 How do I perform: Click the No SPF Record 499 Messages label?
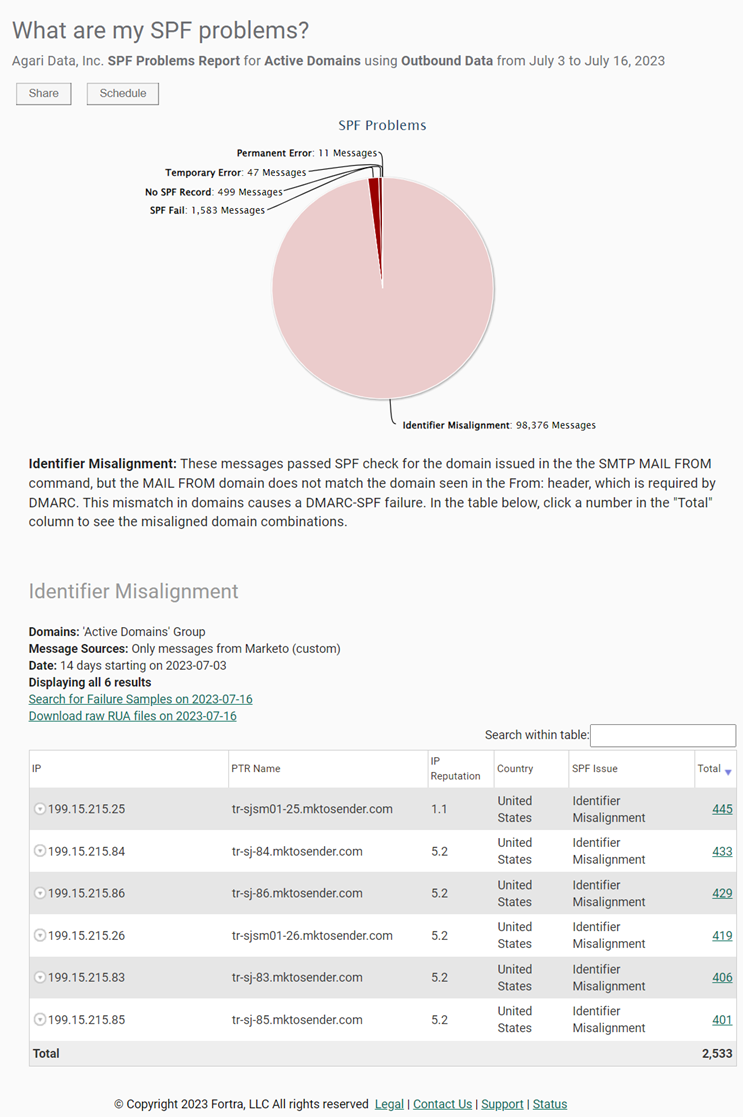pos(214,192)
